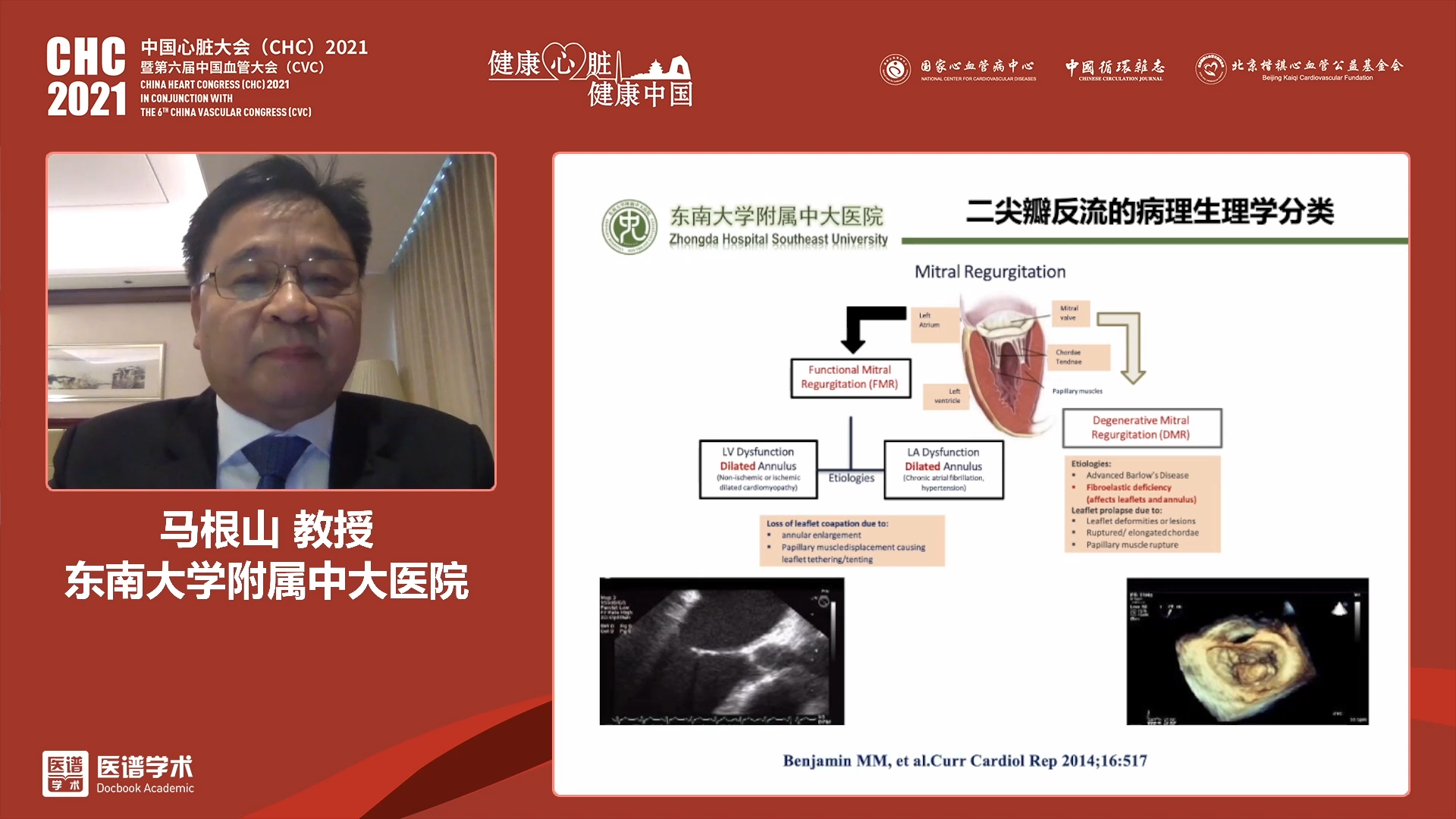This screenshot has height=819, width=1456.
Task: Click the slide title 二尖瓣反流的病理生理学分类
Action: (x=1150, y=212)
